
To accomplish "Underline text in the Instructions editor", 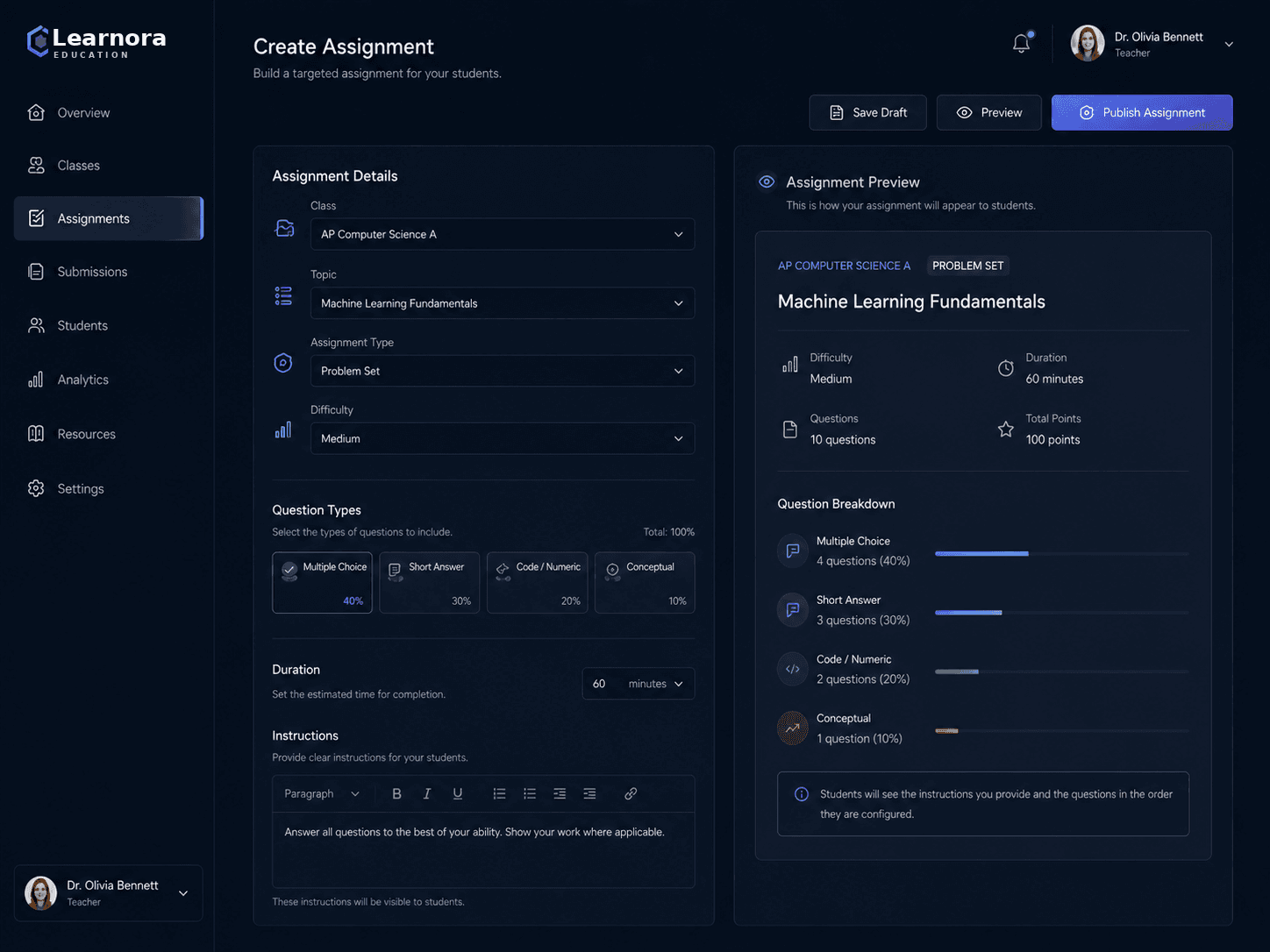I will (x=457, y=793).
